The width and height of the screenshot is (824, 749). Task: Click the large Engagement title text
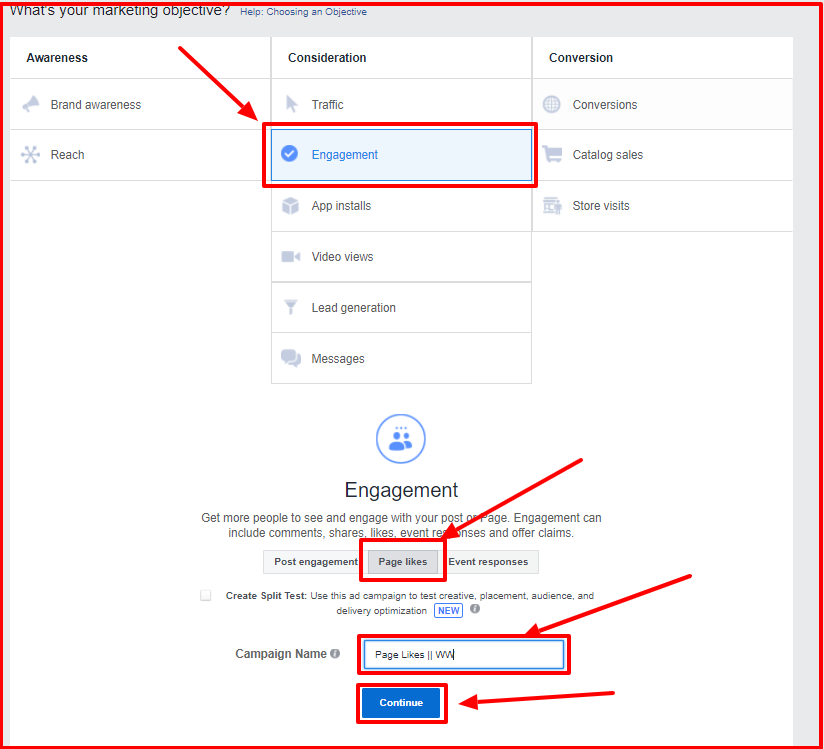pyautogui.click(x=401, y=489)
